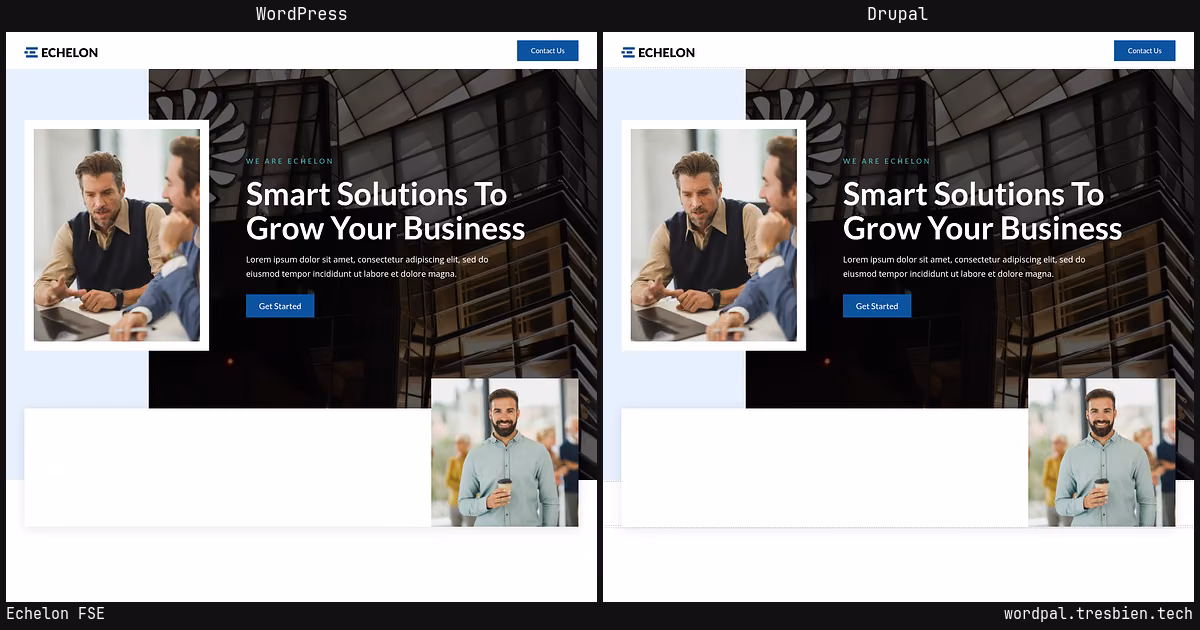Open Contact Us in the Drupal panel
The width and height of the screenshot is (1200, 630).
point(1144,51)
